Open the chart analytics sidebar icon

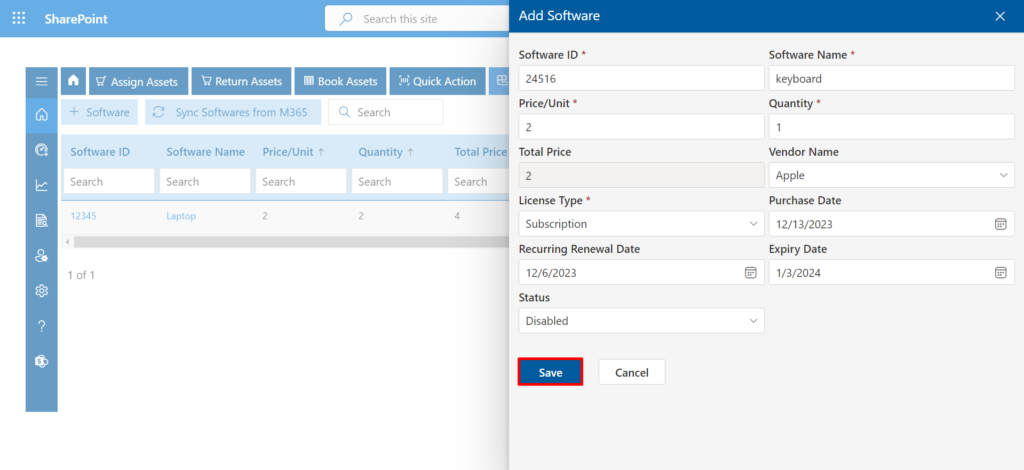[41, 185]
